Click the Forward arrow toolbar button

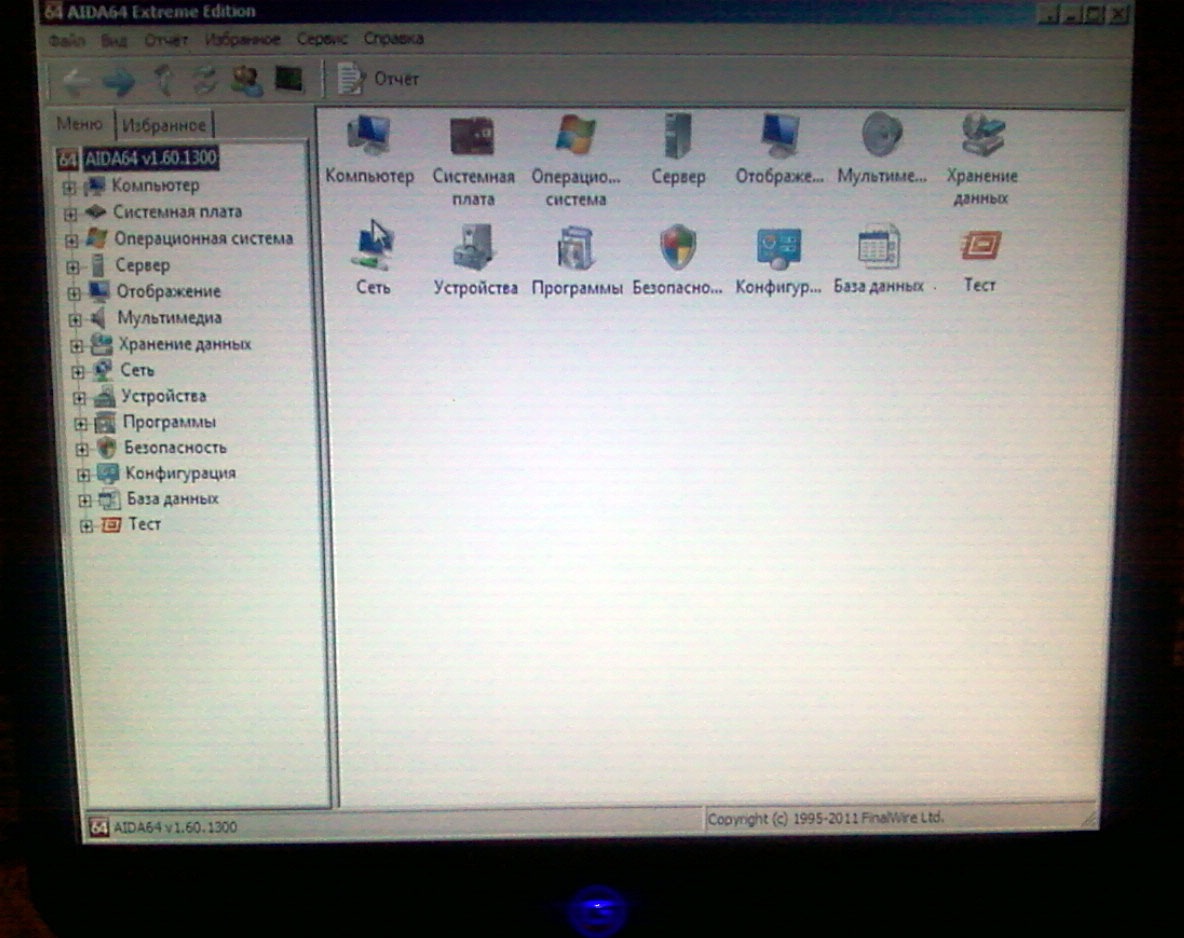[119, 80]
